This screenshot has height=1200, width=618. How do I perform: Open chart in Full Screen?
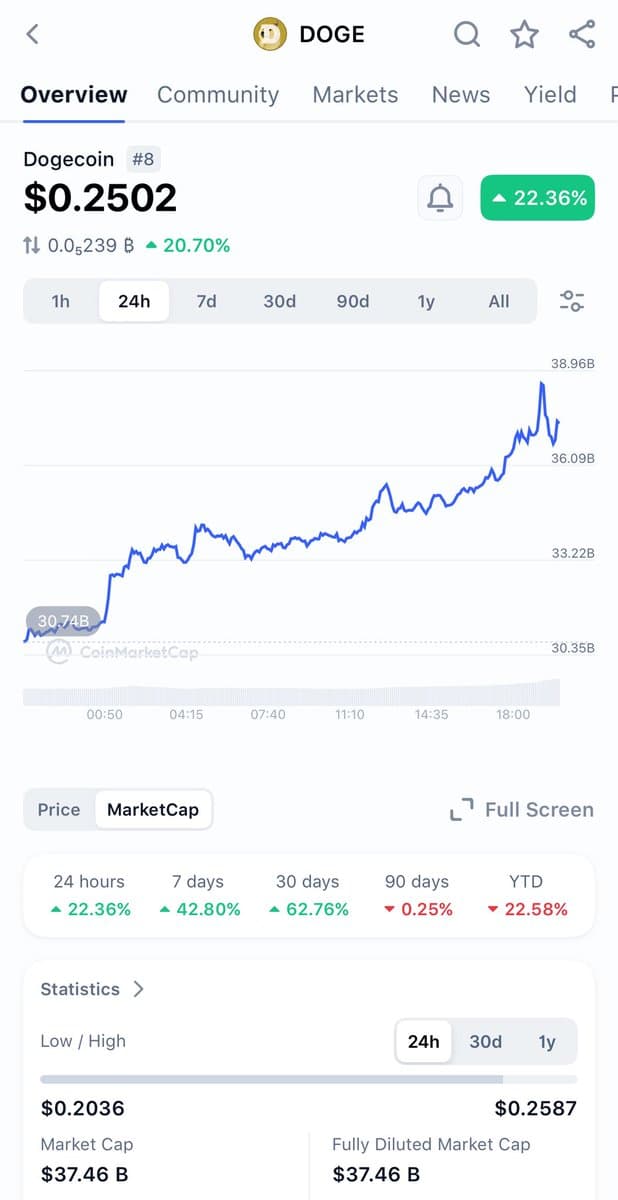point(521,810)
